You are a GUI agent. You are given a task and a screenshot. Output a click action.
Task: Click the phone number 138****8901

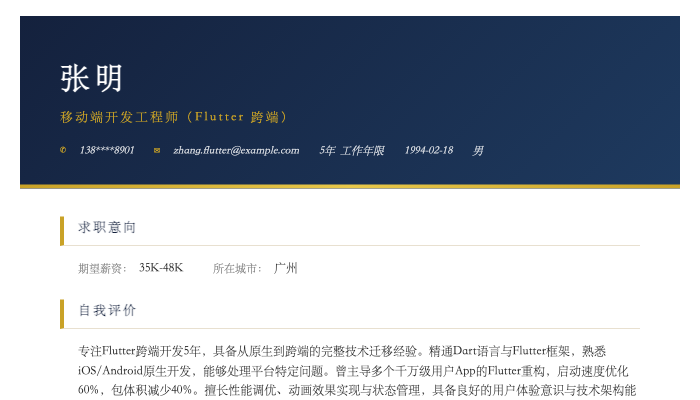click(x=107, y=150)
